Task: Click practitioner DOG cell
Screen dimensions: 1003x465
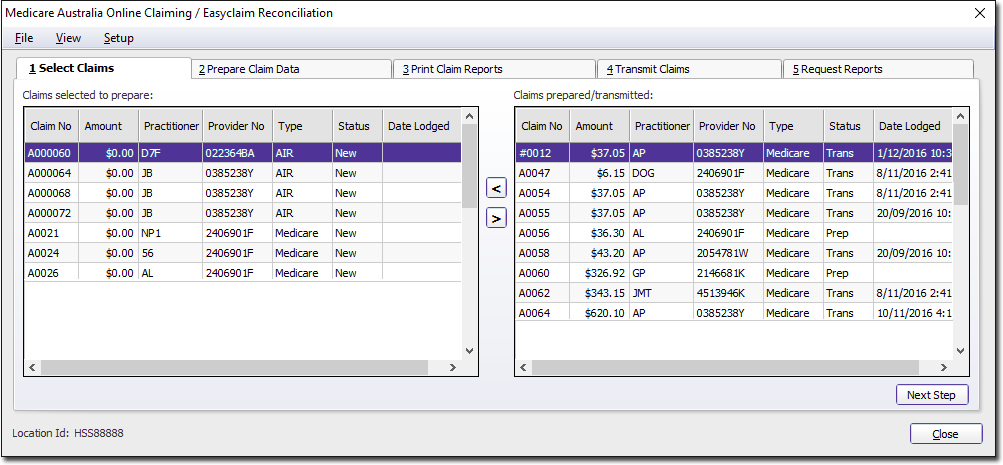Action: point(661,173)
